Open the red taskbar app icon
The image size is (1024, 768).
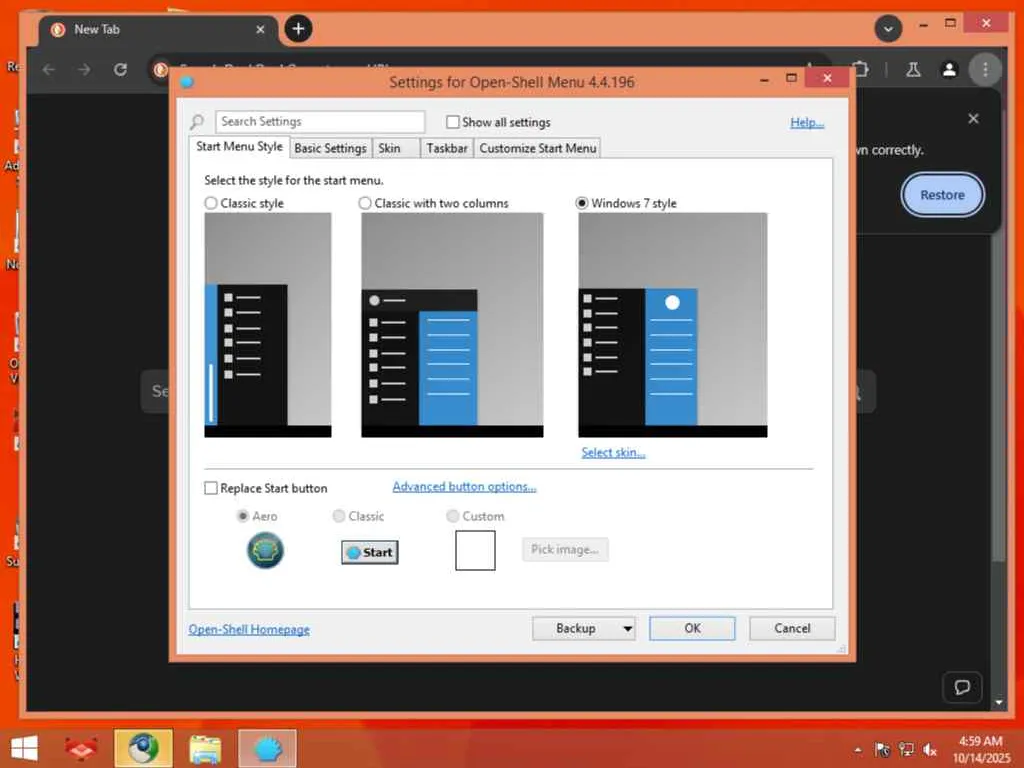81,748
